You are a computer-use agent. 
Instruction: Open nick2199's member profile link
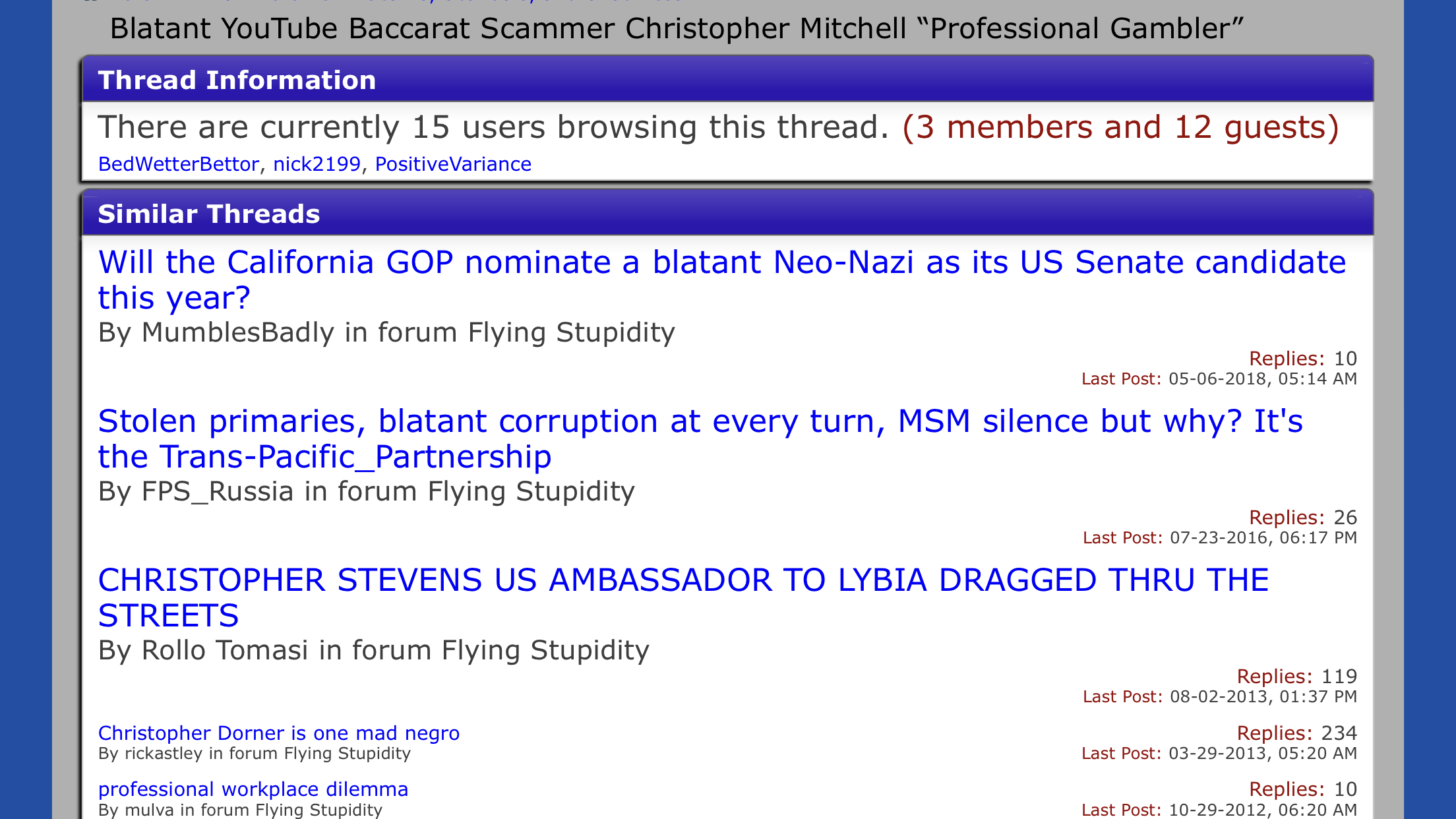317,164
